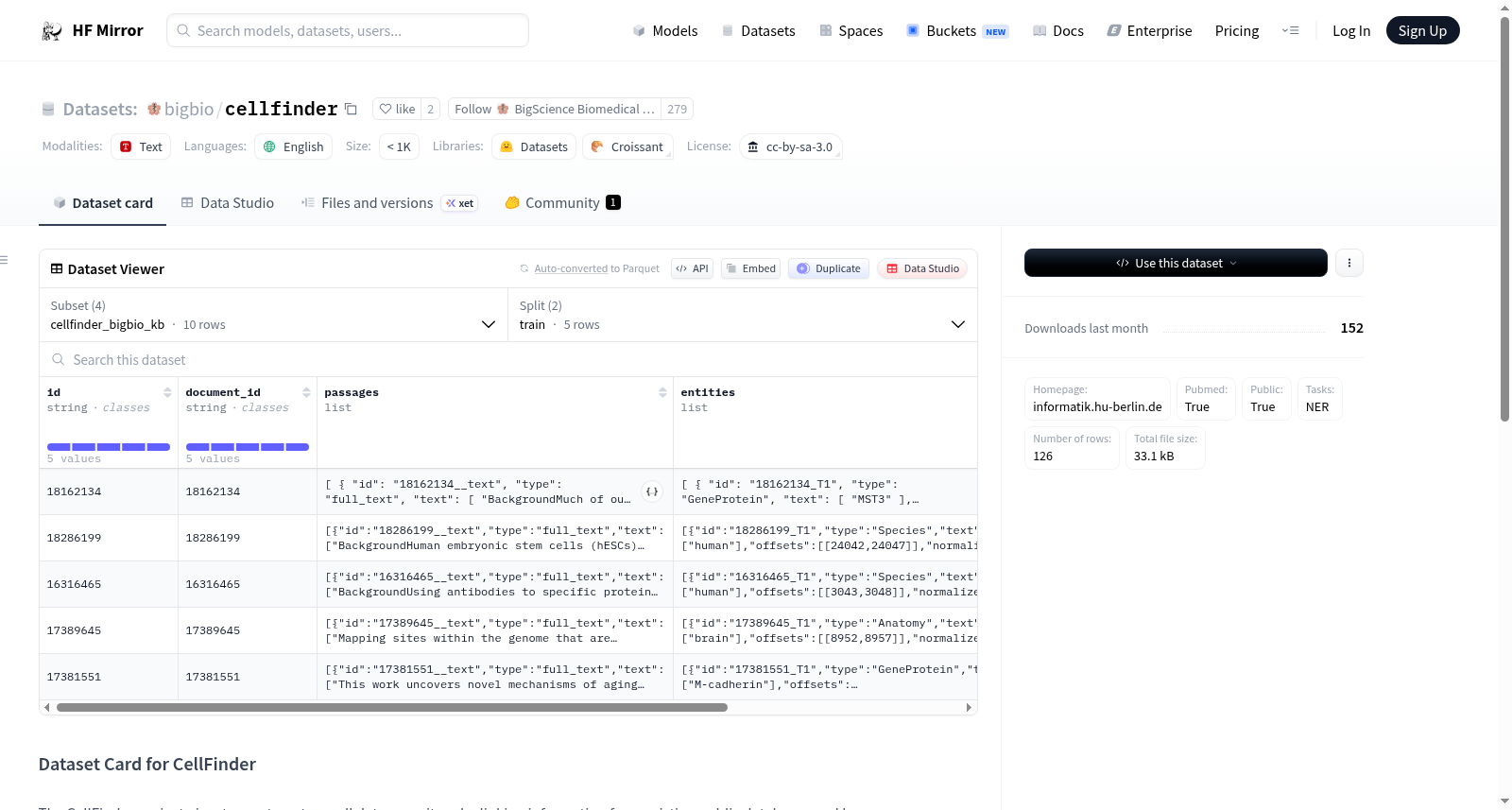Go to Spaces

[x=851, y=31]
